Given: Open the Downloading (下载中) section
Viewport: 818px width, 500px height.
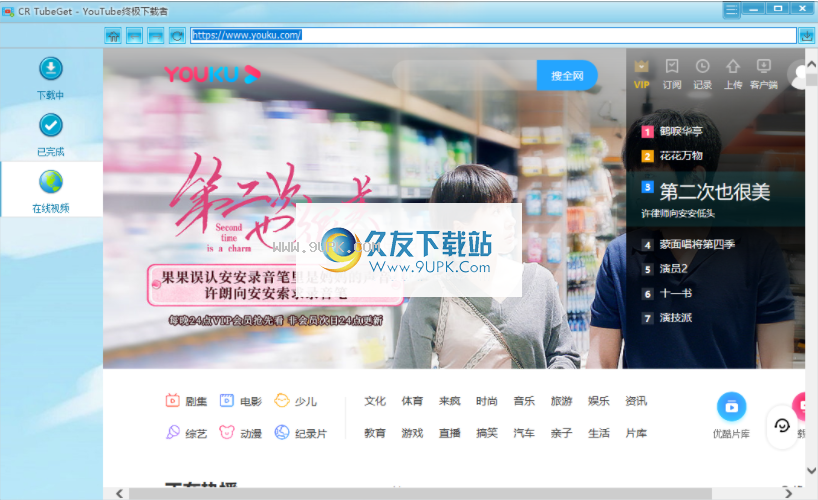Looking at the screenshot, I should tap(51, 78).
